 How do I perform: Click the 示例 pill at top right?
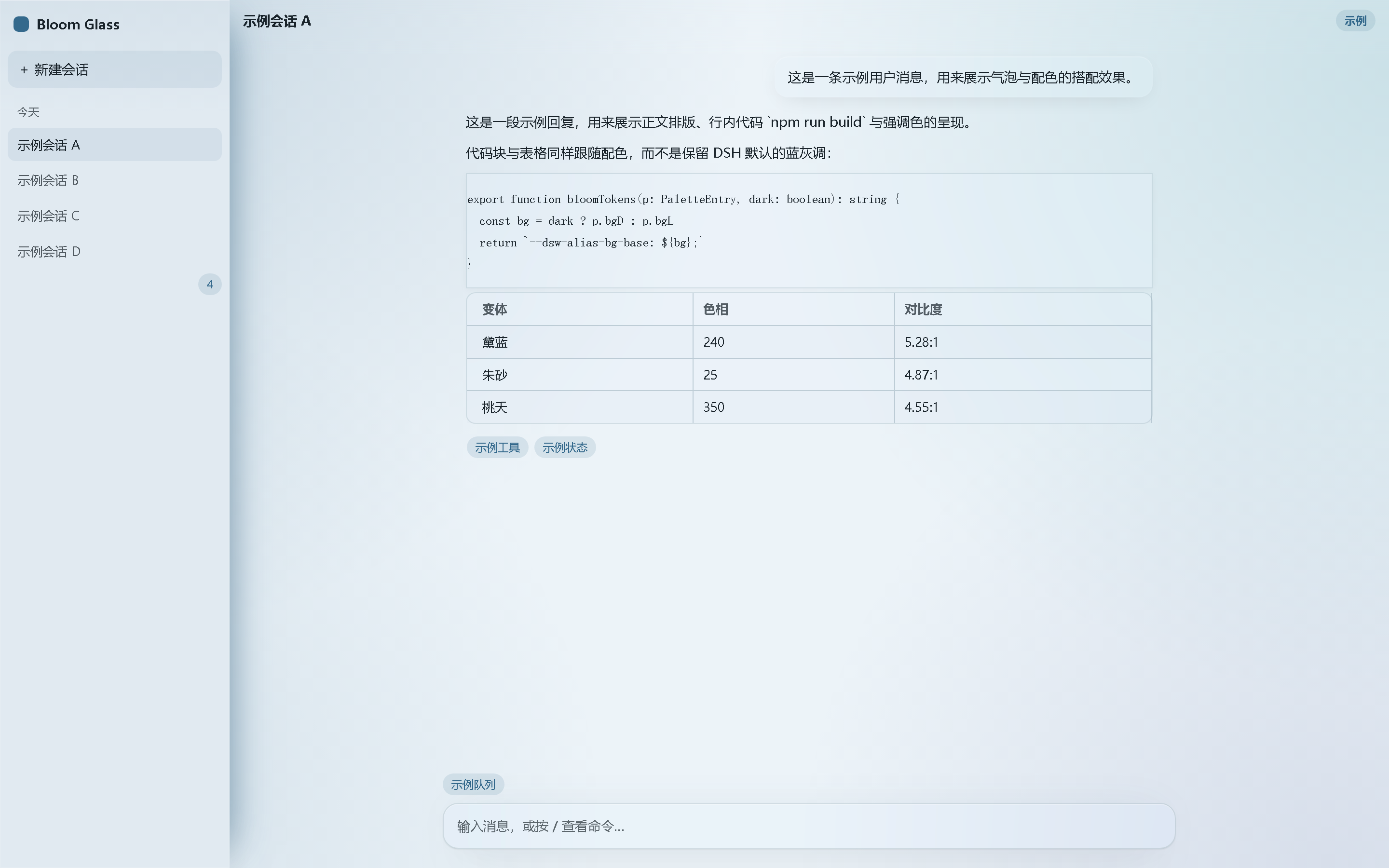pos(1355,21)
